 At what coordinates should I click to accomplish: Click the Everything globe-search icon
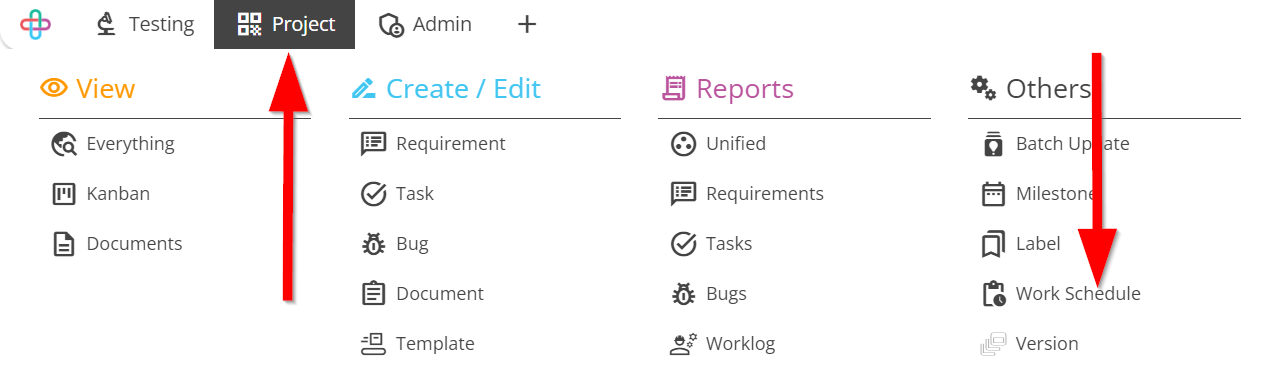pyautogui.click(x=64, y=144)
